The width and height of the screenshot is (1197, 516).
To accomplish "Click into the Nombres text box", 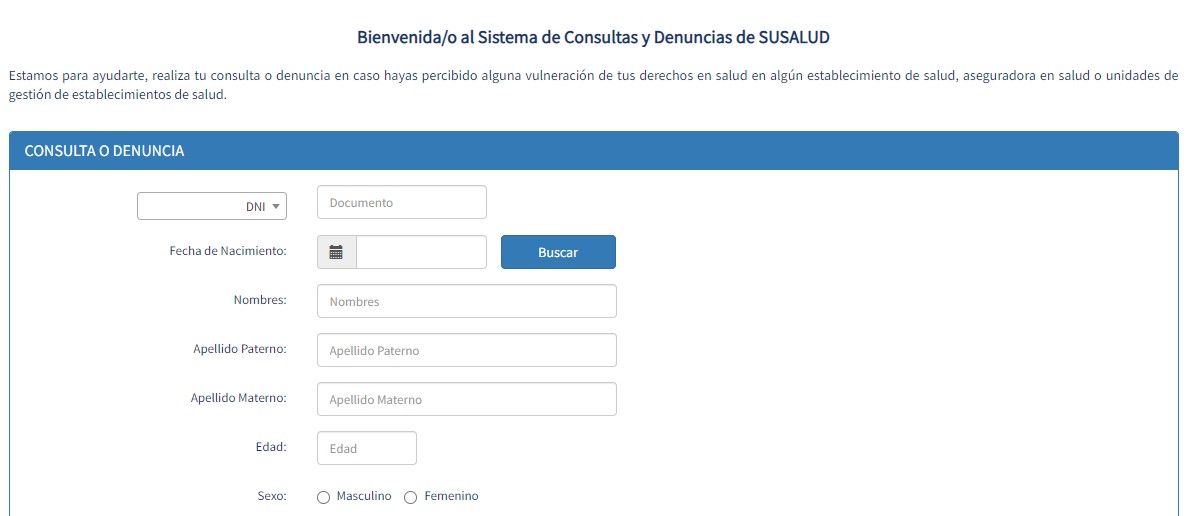I will click(466, 301).
